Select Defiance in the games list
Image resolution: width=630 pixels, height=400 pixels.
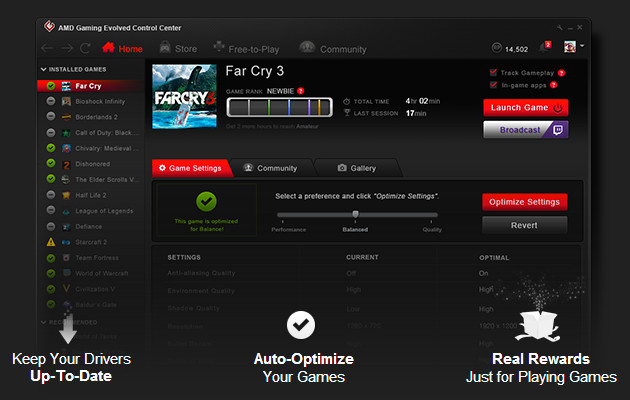(x=91, y=227)
